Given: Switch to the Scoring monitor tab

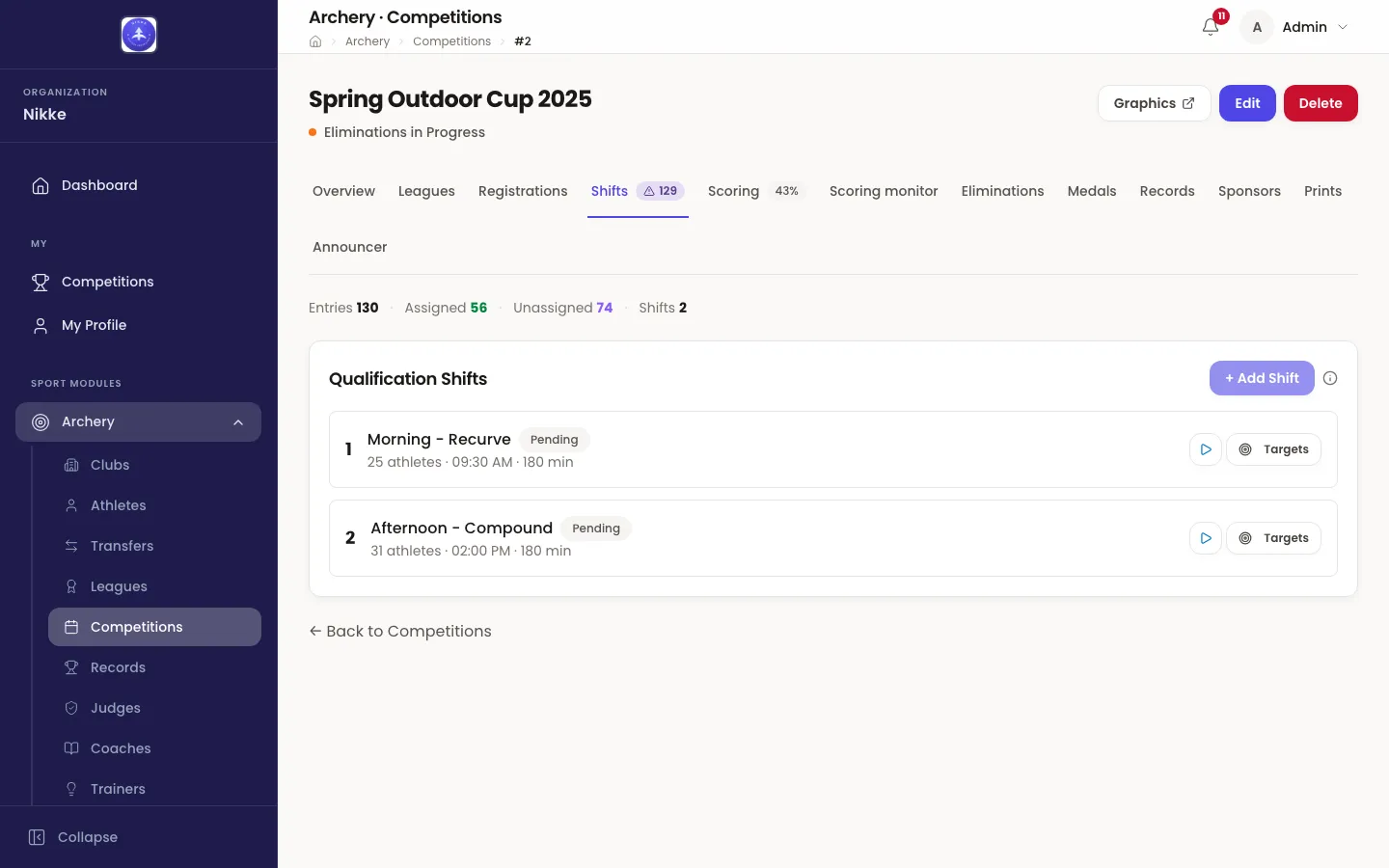Looking at the screenshot, I should coord(884,191).
